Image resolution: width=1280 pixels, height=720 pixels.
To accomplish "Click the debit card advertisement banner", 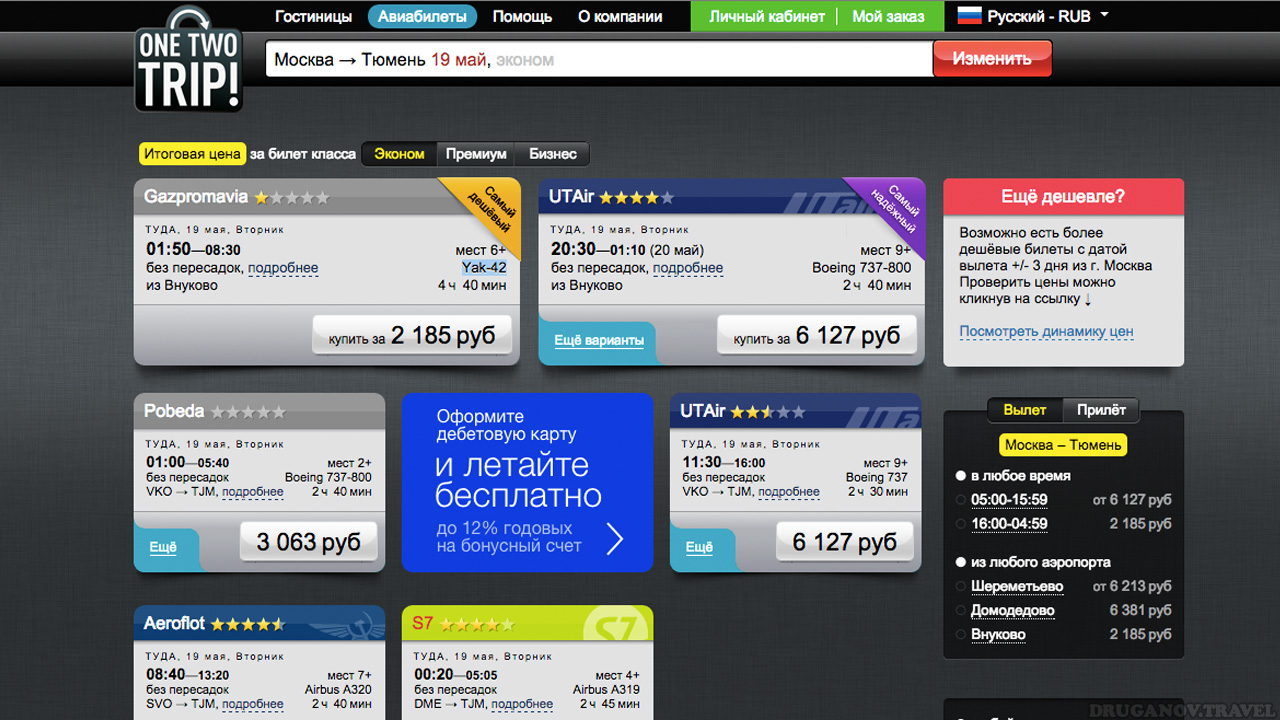I will (527, 482).
